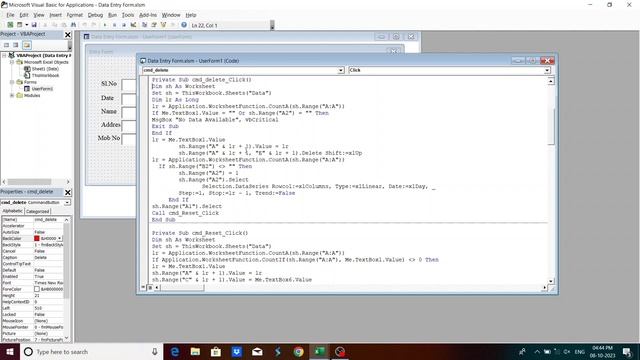Click the Break pause icon in toolbar
The height and width of the screenshot is (360, 640).
coord(114,25)
